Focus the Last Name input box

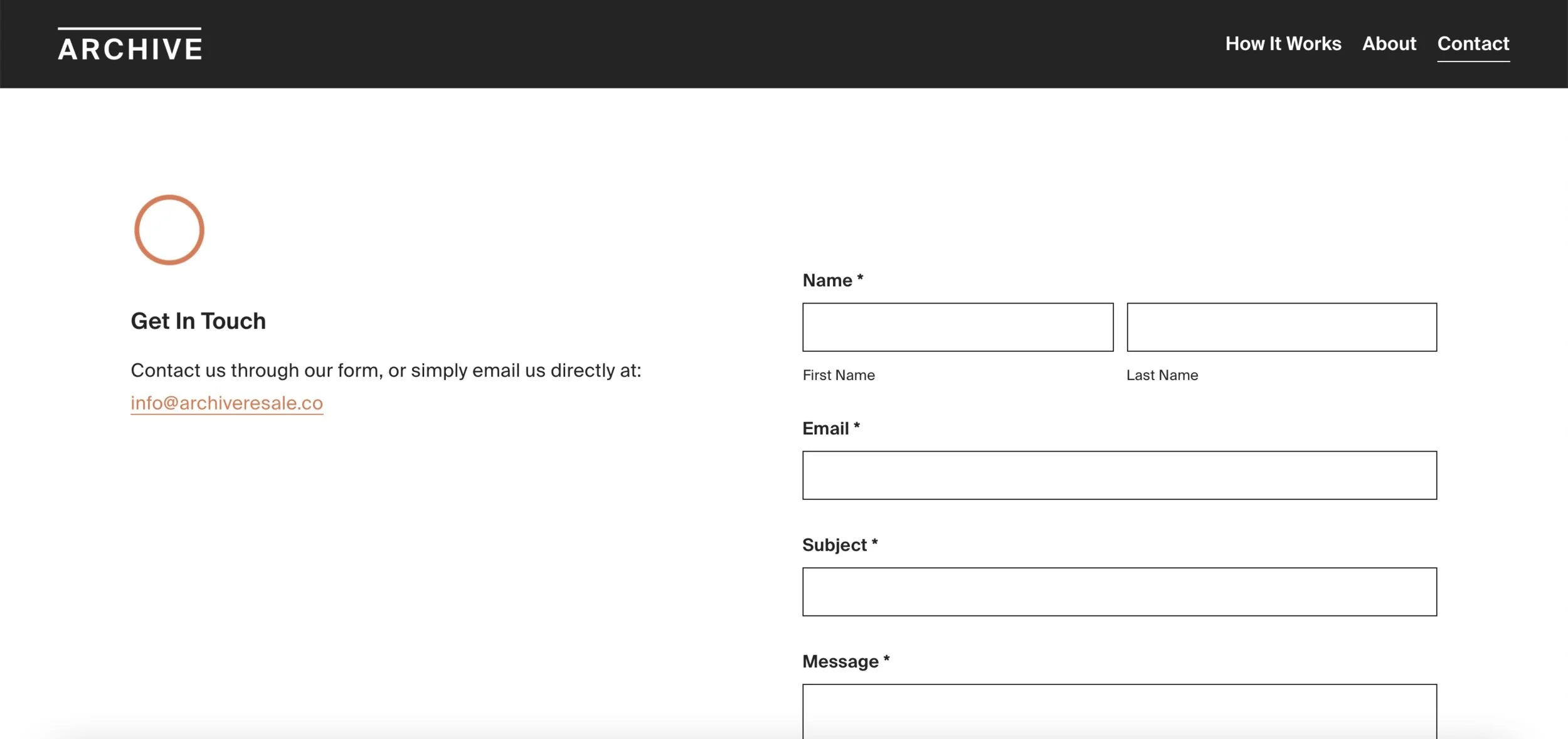(1281, 327)
